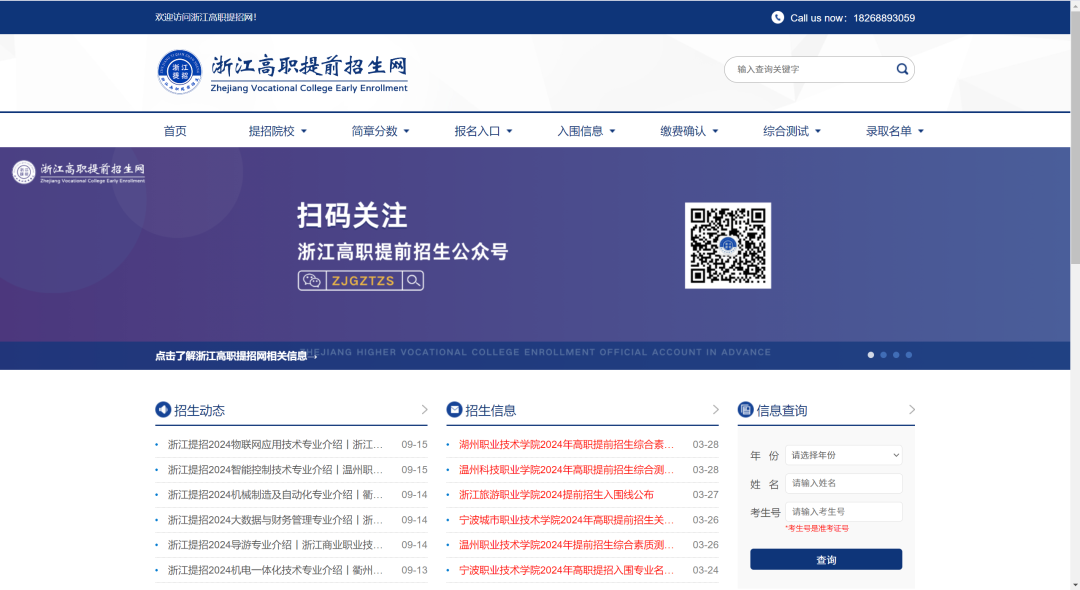The image size is (1080, 590).
Task: Select the fourth banner slide dot
Action: click(x=909, y=355)
